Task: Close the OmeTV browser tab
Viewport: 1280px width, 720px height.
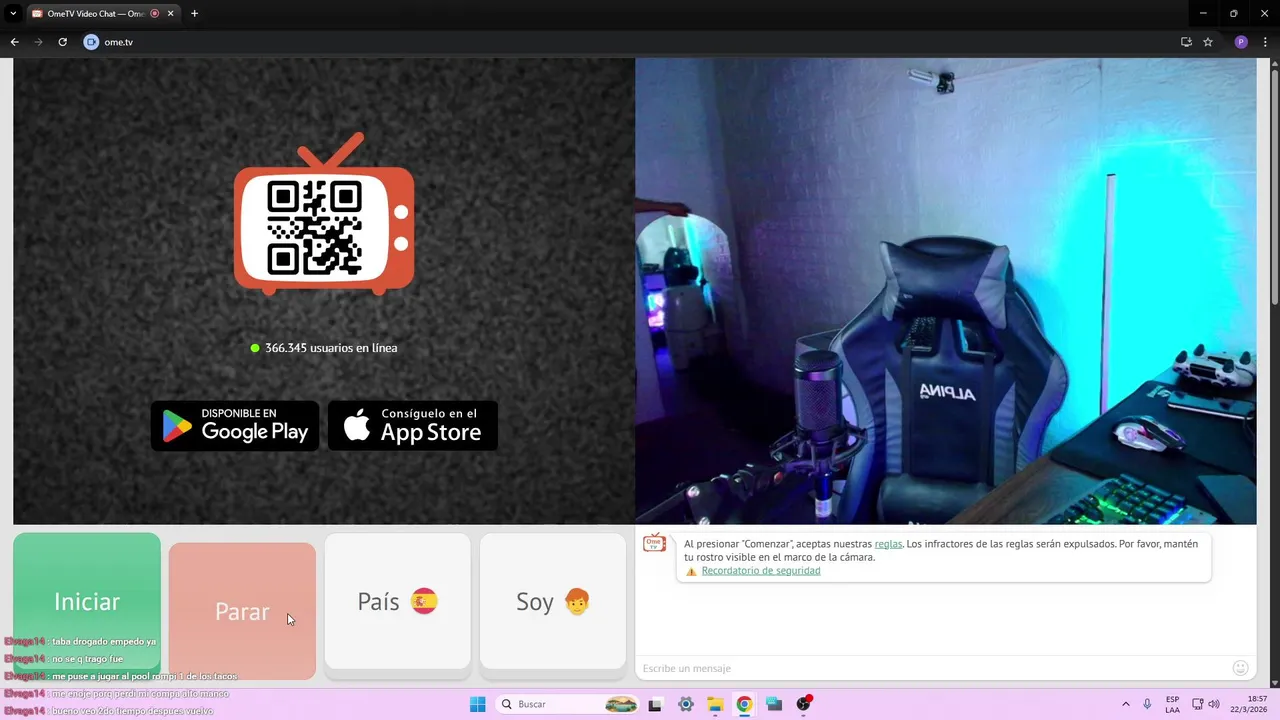Action: click(x=171, y=14)
